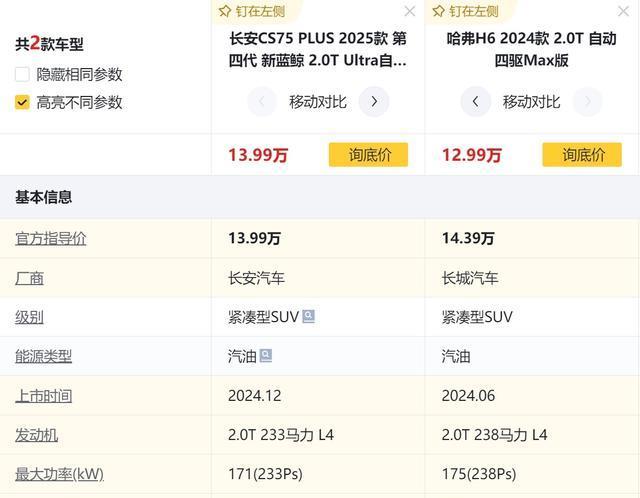Viewport: 640px width, 498px height.
Task: Remove 长安CS75 PLUS from comparison
Action: click(x=410, y=11)
